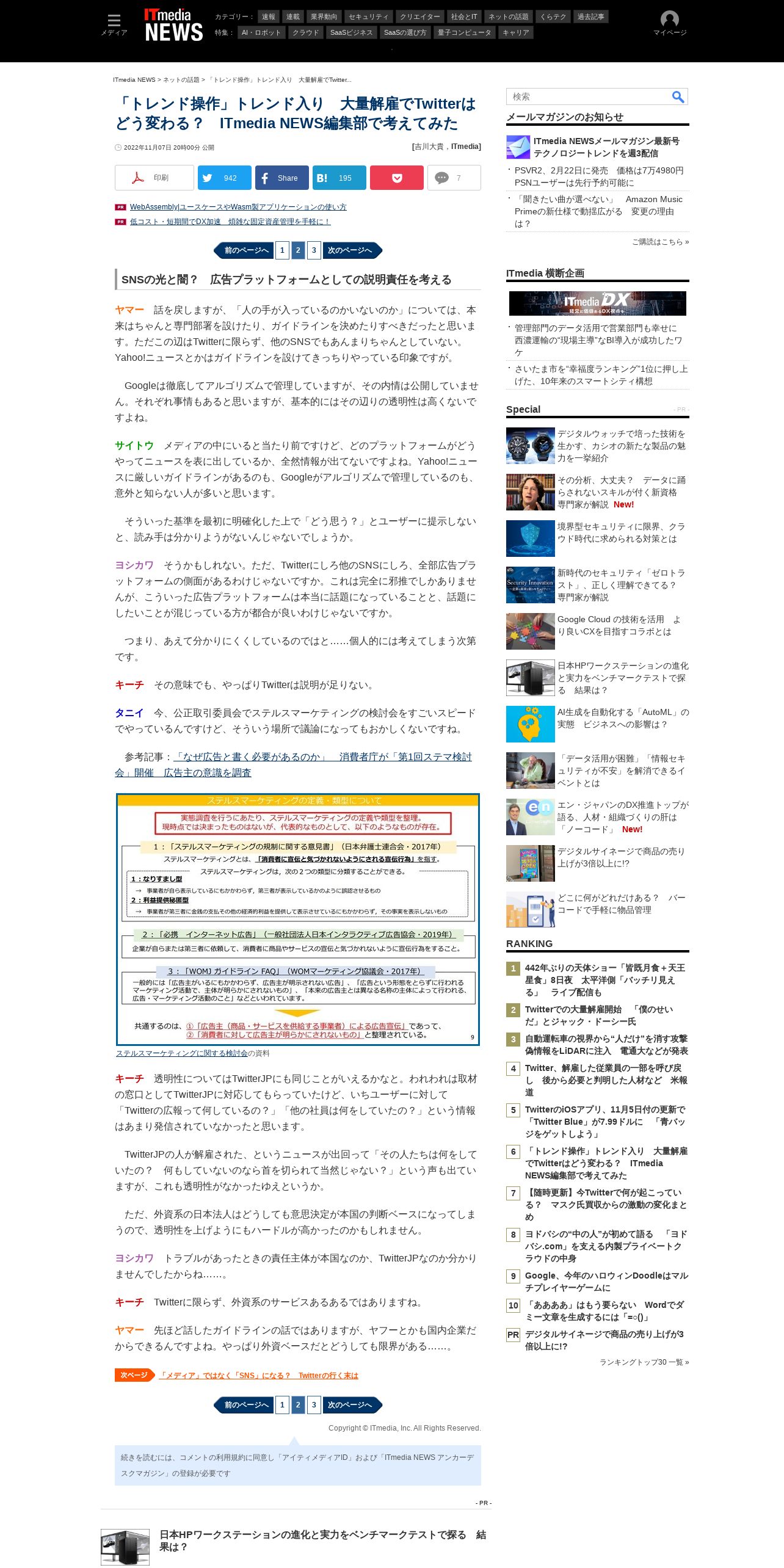
Task: Open マイページ account icon
Action: [670, 24]
